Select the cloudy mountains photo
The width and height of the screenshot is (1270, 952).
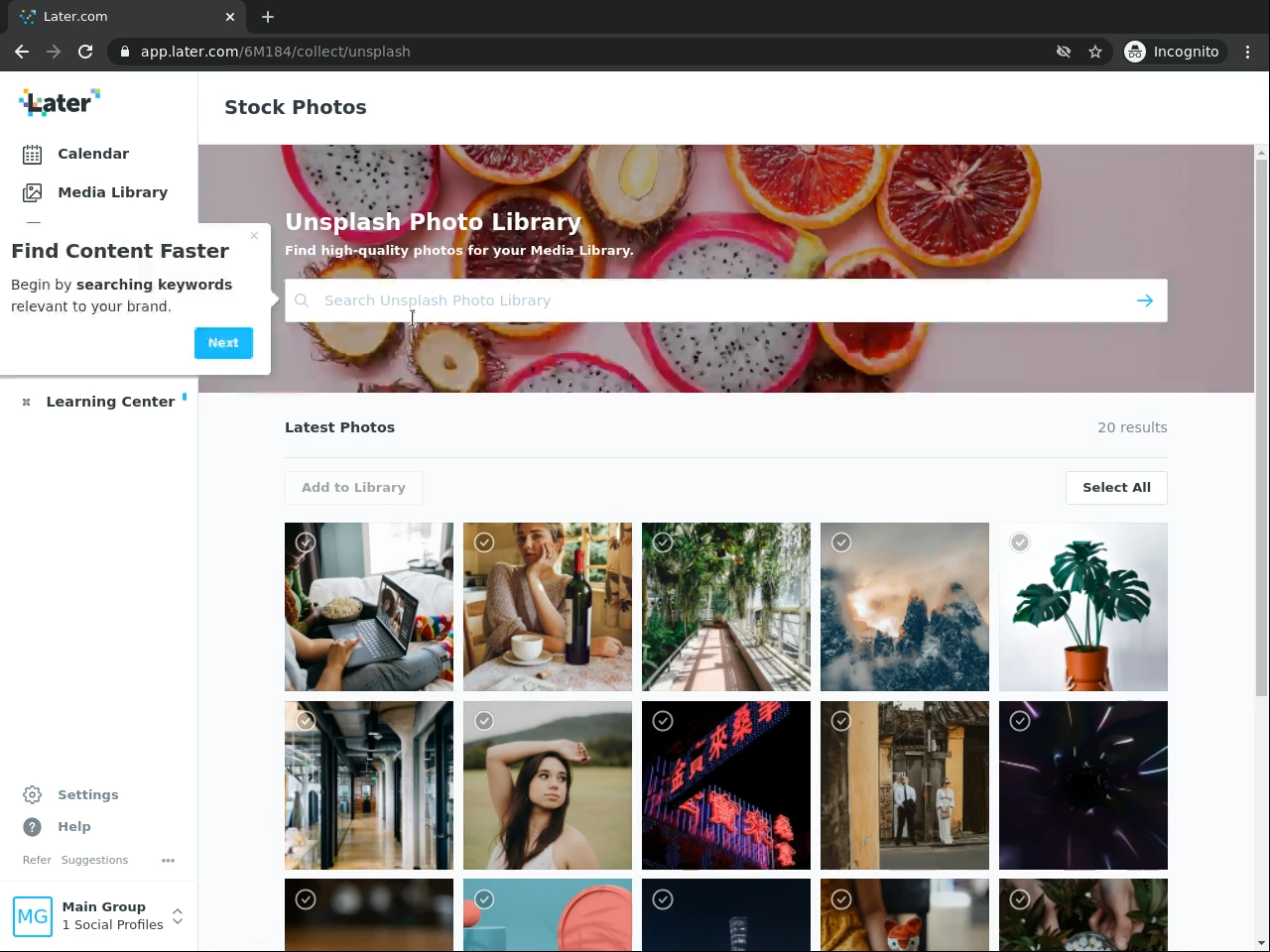(841, 542)
